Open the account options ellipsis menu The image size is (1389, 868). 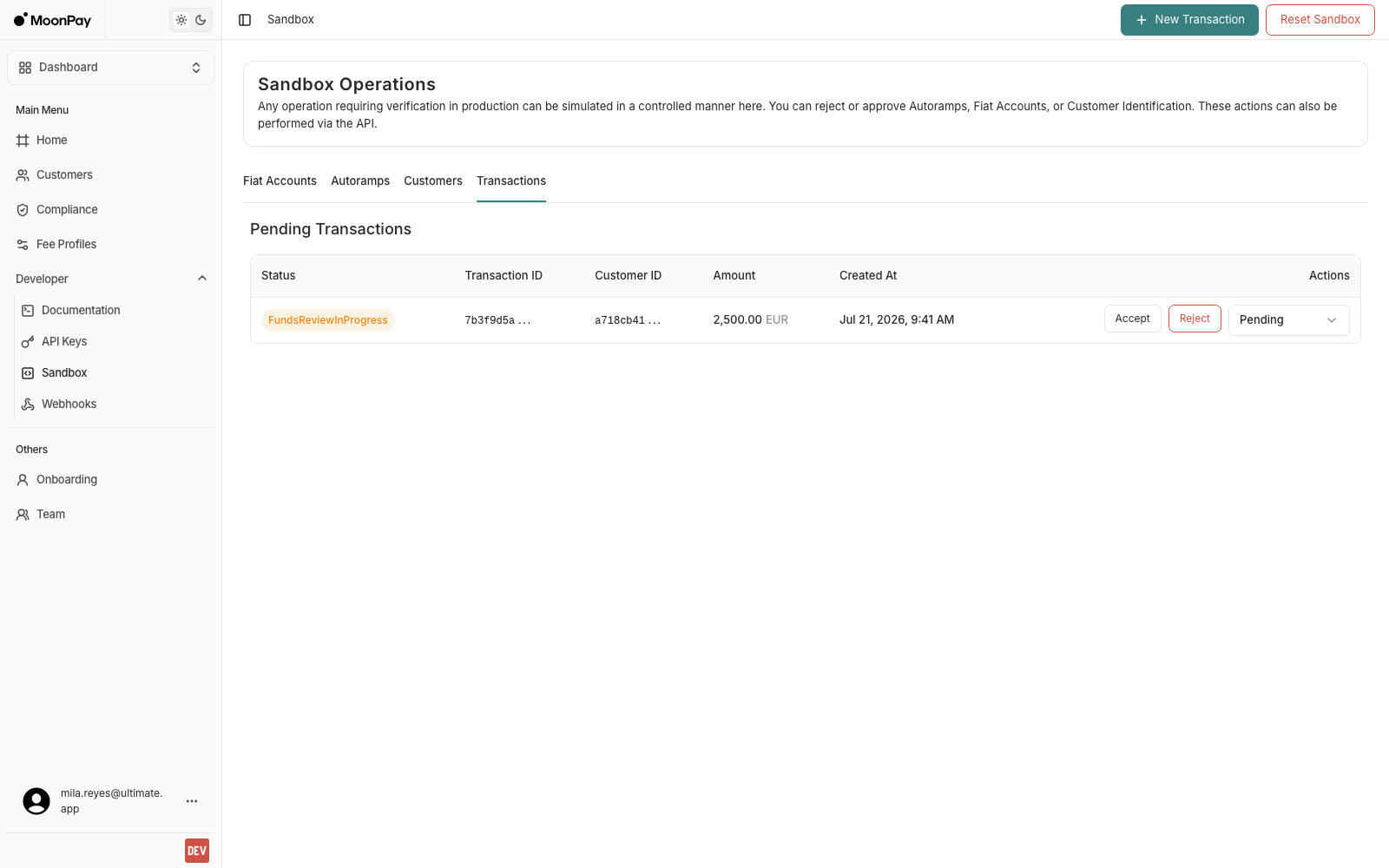tap(192, 801)
